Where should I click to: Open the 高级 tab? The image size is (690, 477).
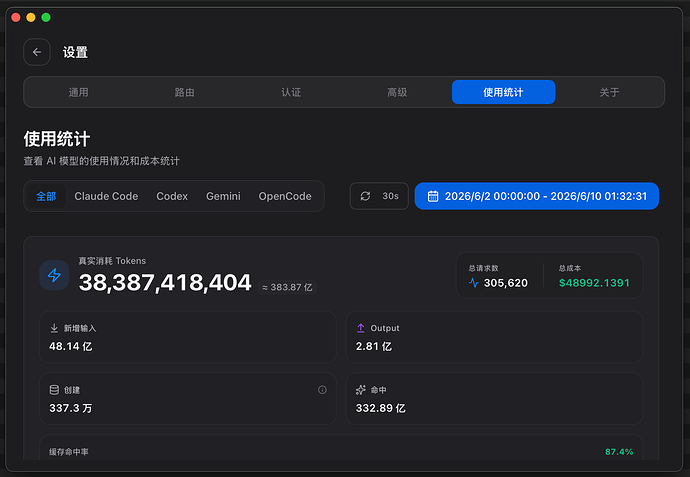tap(397, 92)
